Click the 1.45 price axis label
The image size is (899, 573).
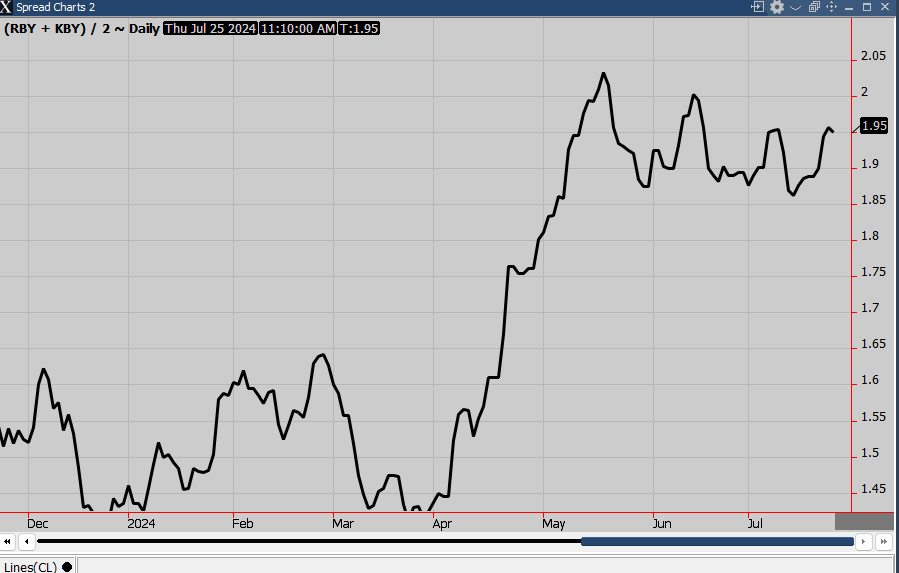pos(873,489)
